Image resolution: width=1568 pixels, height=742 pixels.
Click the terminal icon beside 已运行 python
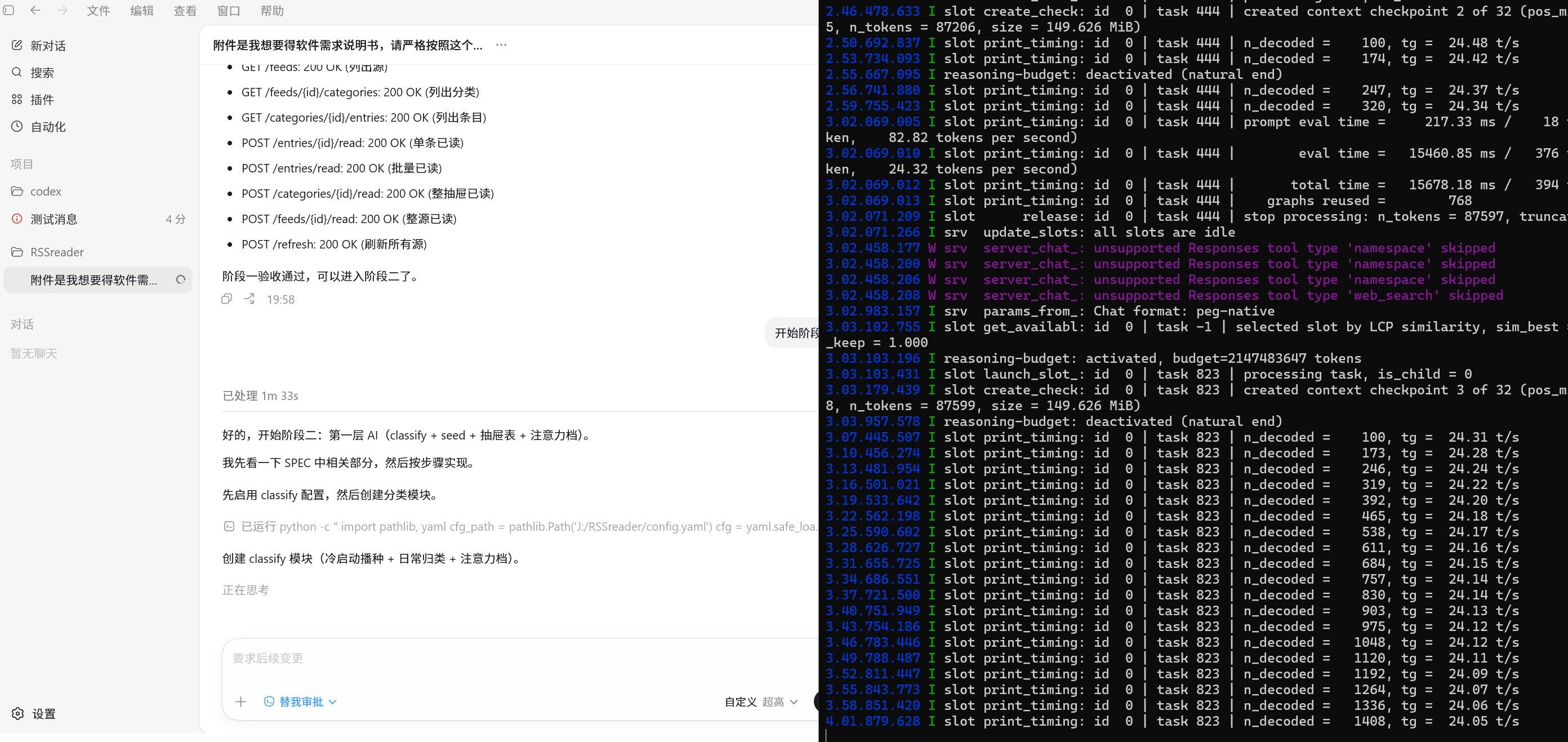tap(229, 527)
